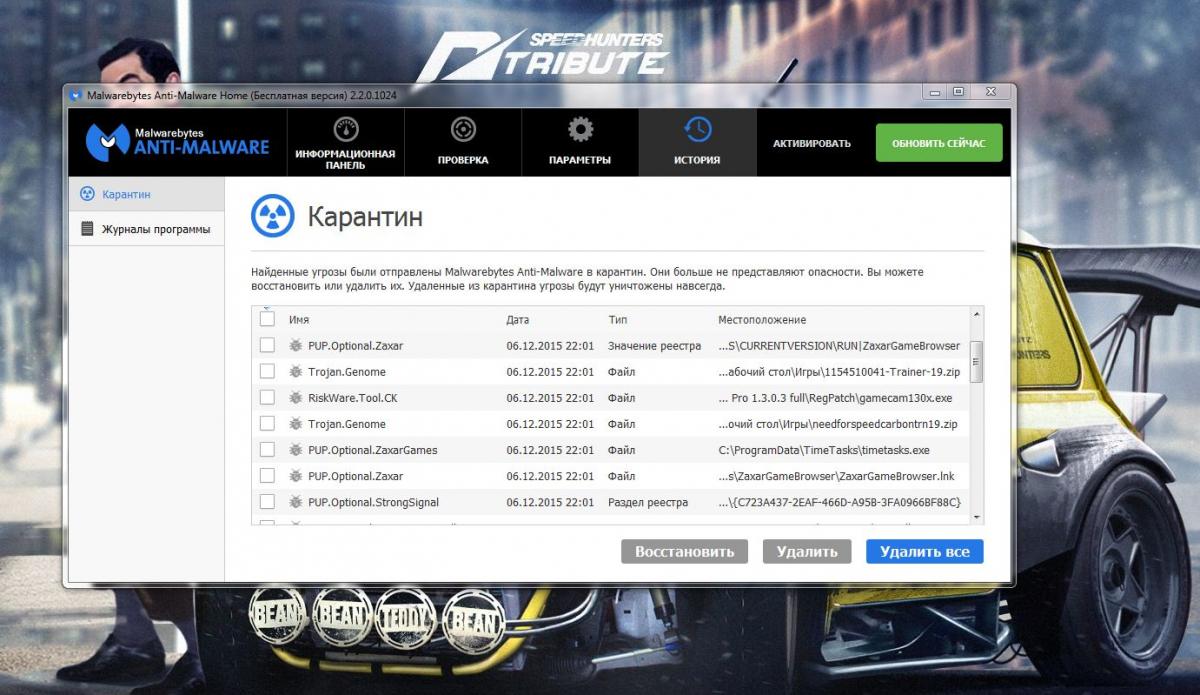Click the Malwarebytes icon in the title bar
Image resolution: width=1200 pixels, height=695 pixels.
(x=76, y=95)
